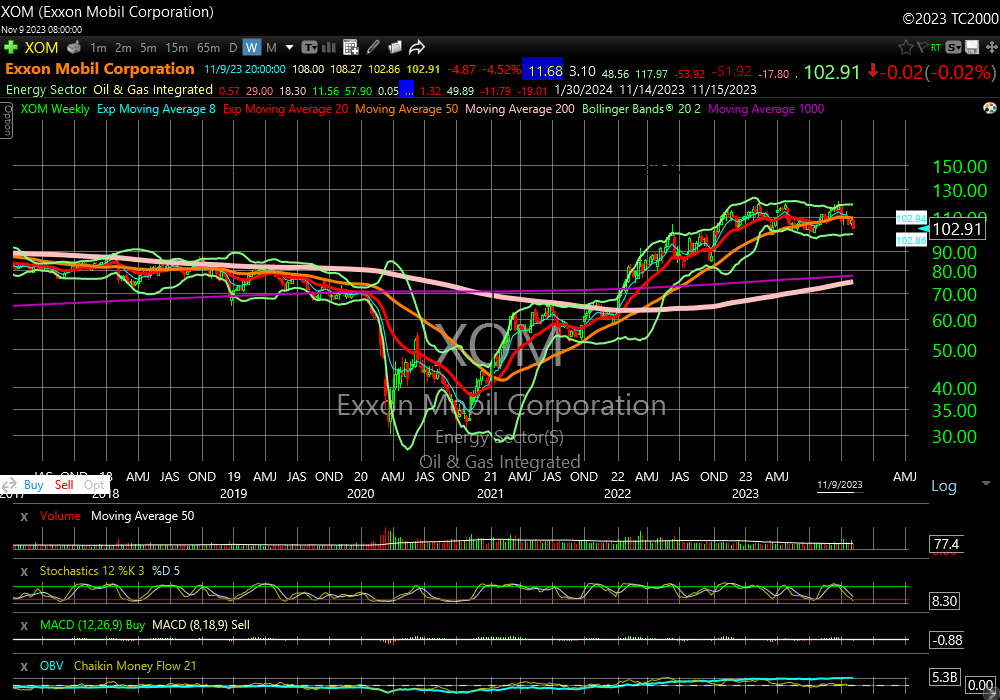
Task: Edit the OBV indicator label
Action: pos(52,666)
